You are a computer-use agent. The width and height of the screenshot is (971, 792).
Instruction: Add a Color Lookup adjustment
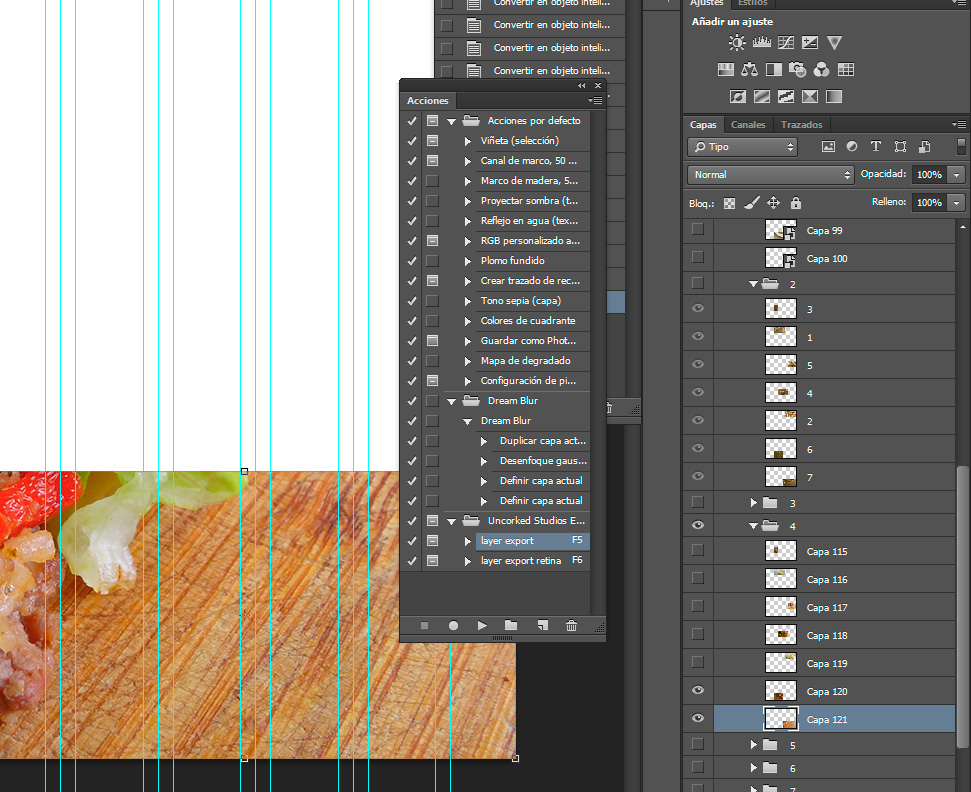846,69
